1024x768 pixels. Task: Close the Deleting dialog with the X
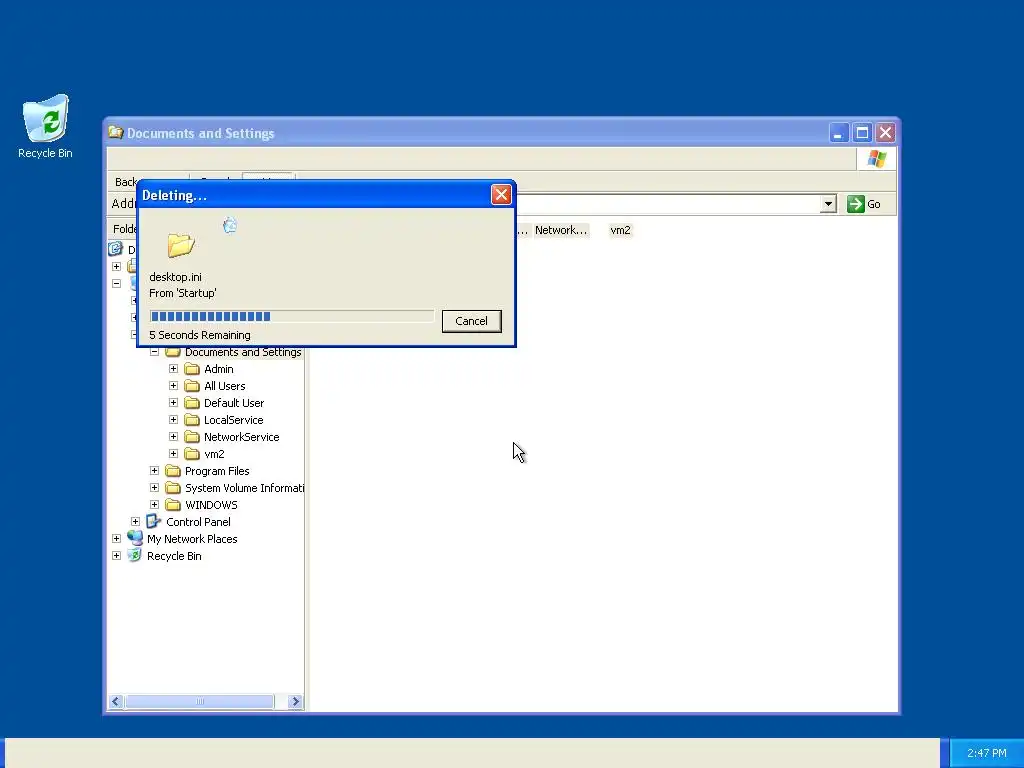[x=501, y=195]
